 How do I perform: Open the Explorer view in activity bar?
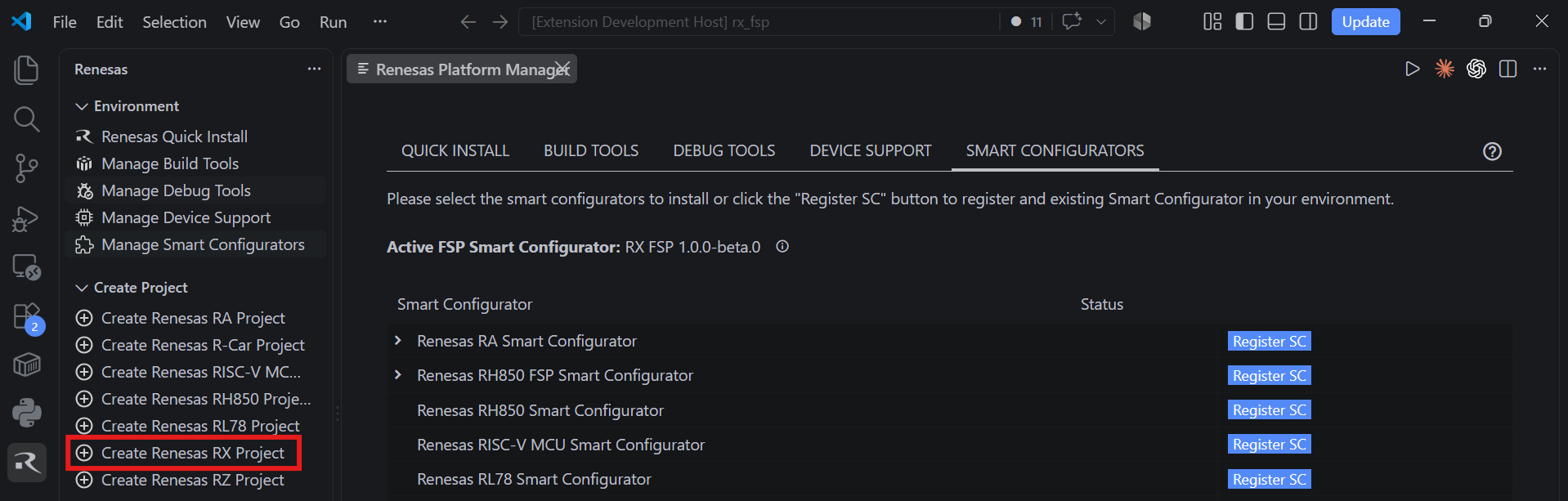click(x=26, y=70)
